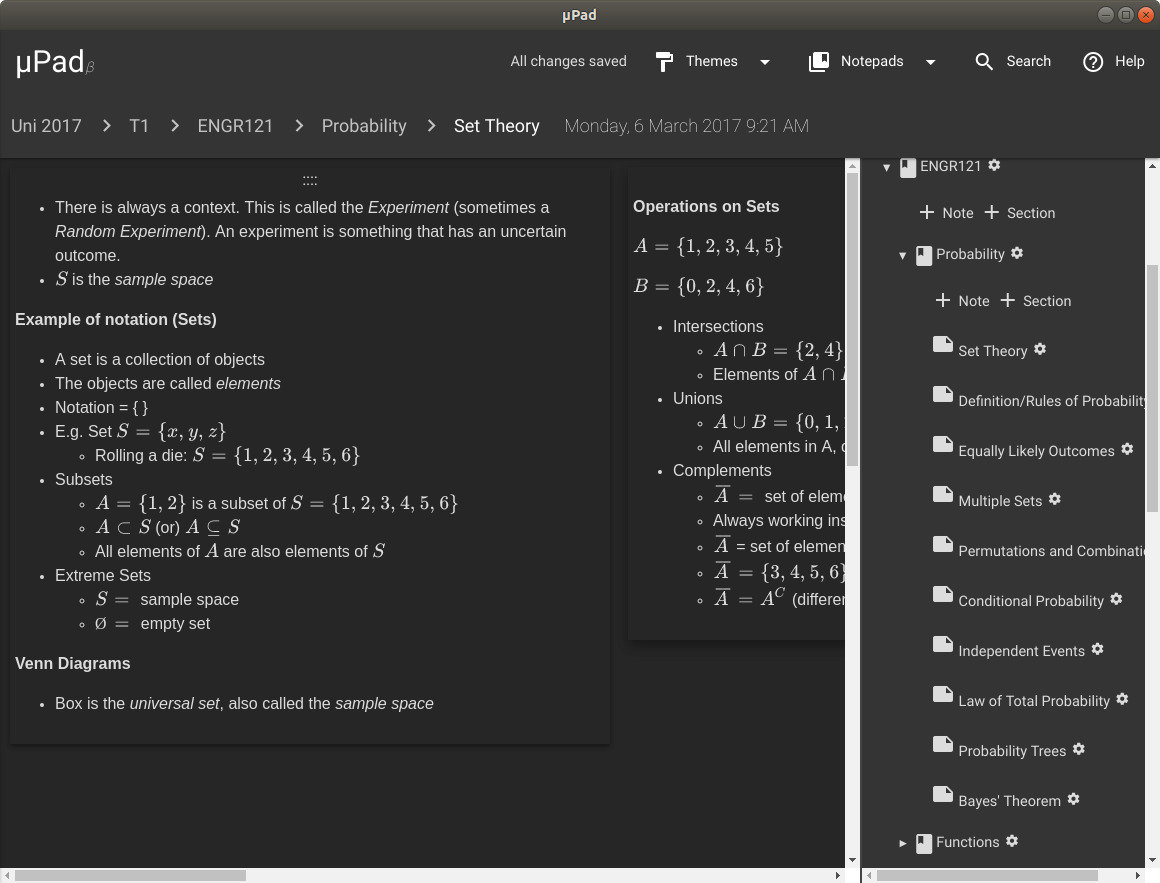Click breadcrumb Uni 2017

(46, 126)
